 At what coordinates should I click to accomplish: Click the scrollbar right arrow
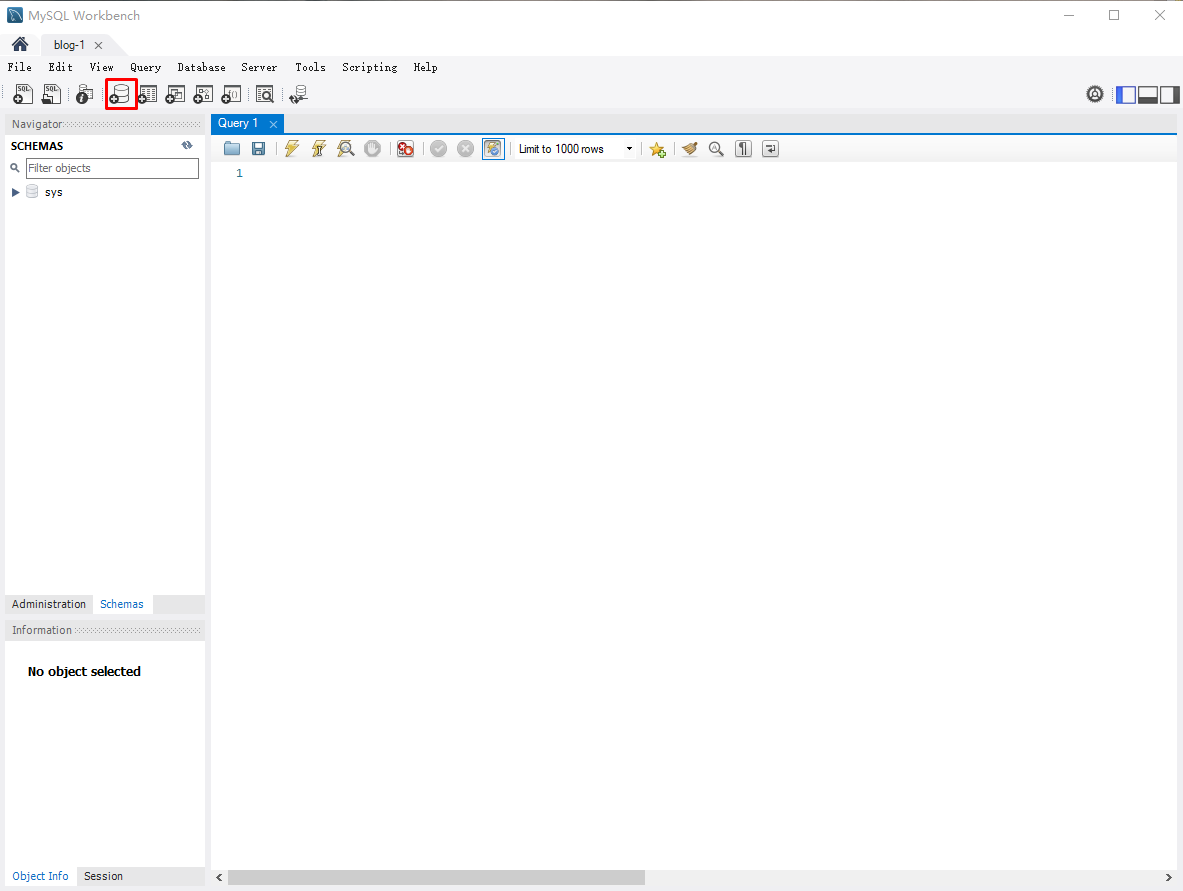click(1169, 877)
